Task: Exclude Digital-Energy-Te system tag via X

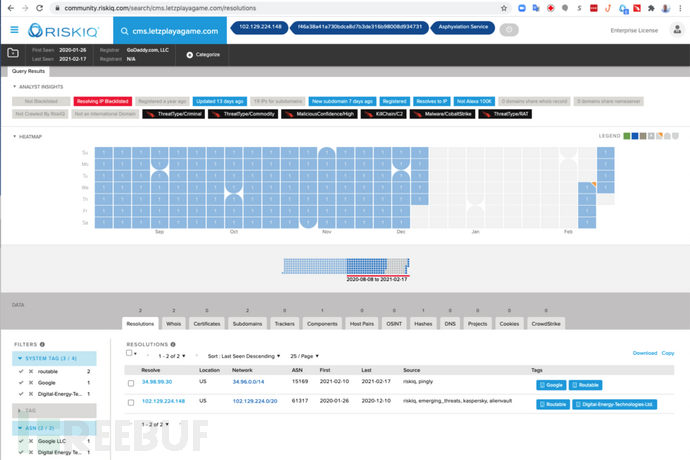Action: tap(31, 394)
